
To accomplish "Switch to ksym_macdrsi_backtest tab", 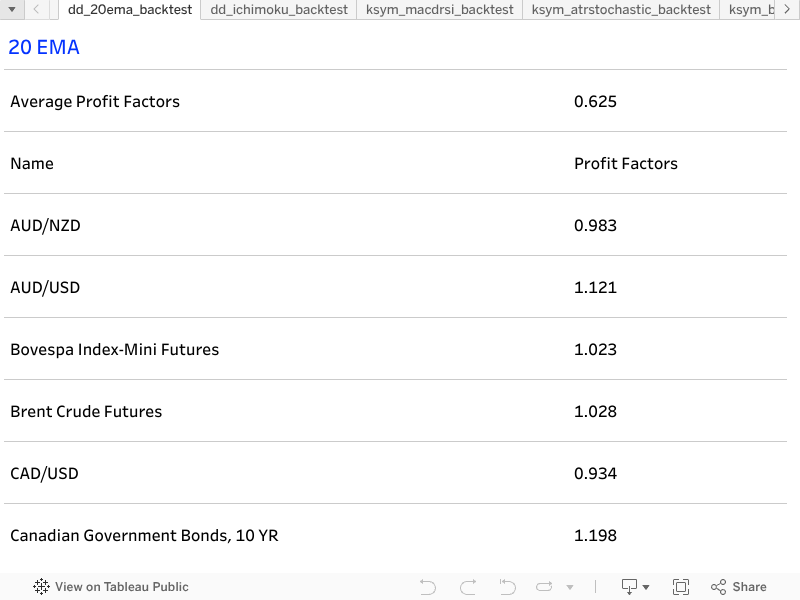I will click(x=440, y=9).
